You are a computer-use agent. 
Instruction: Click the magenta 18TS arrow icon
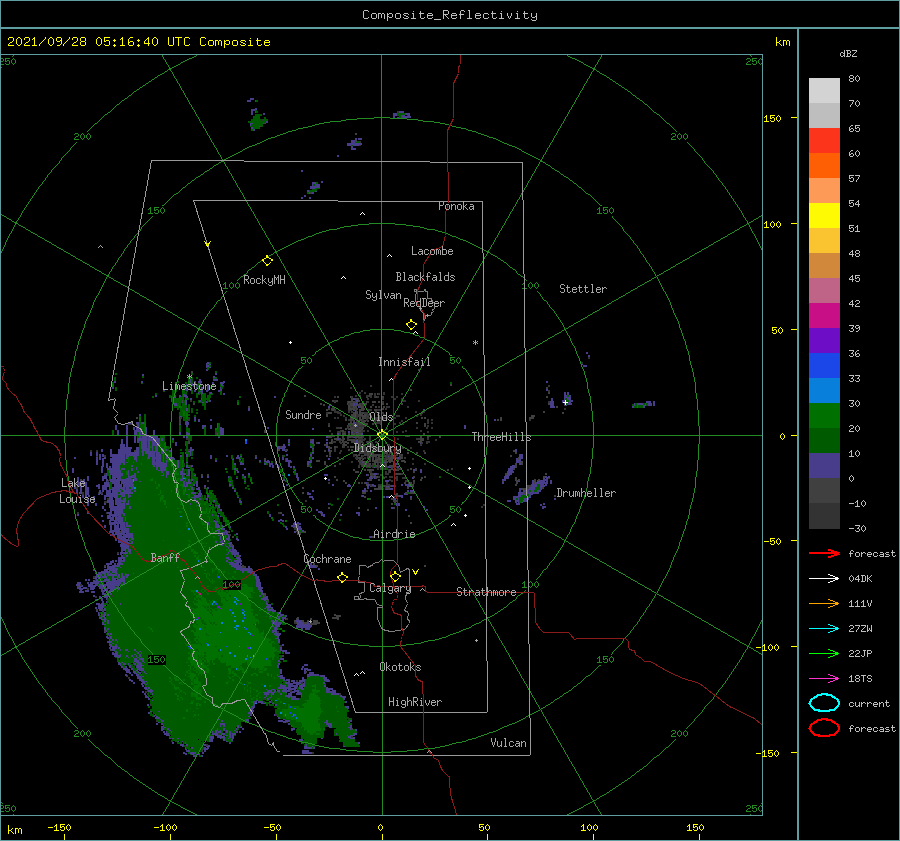[824, 679]
